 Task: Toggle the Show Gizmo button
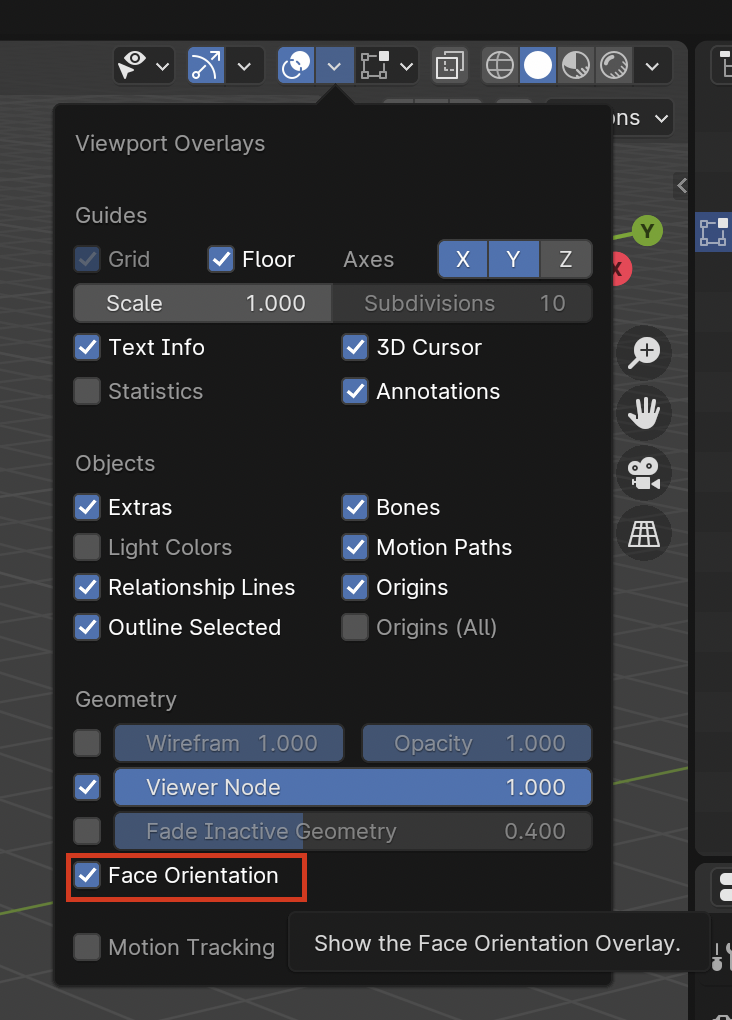[x=206, y=67]
